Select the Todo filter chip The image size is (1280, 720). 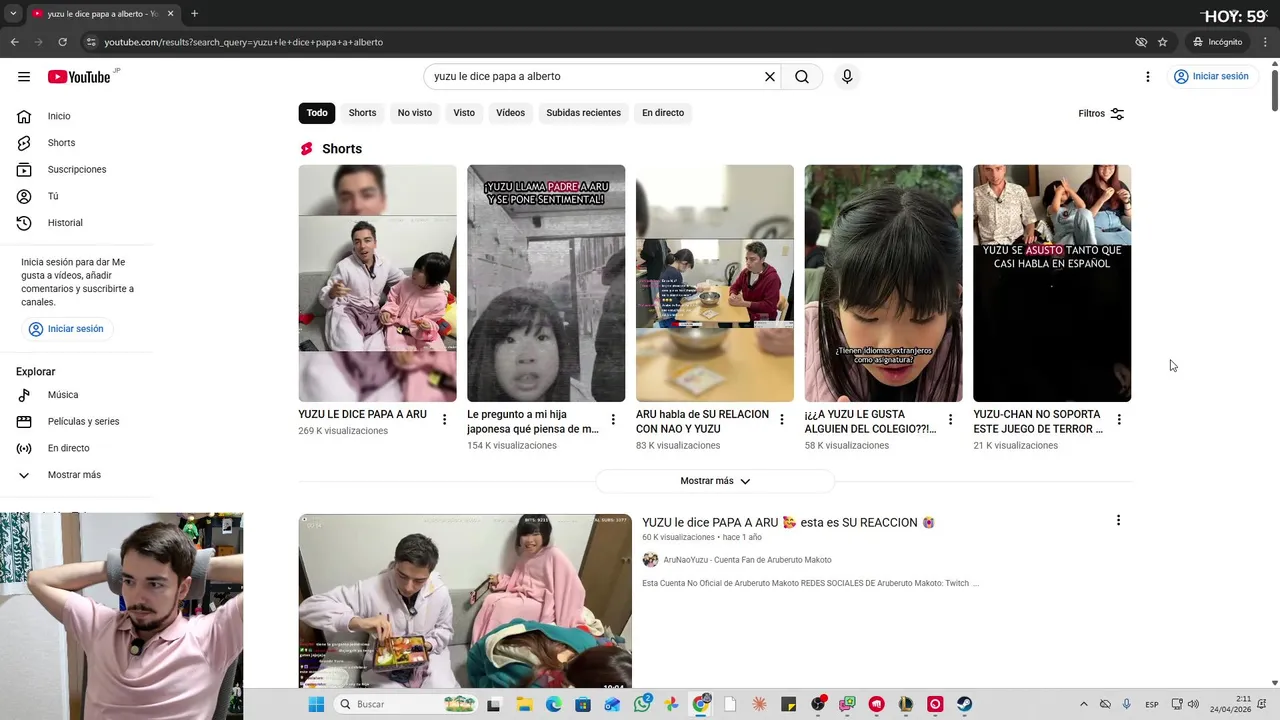(317, 113)
